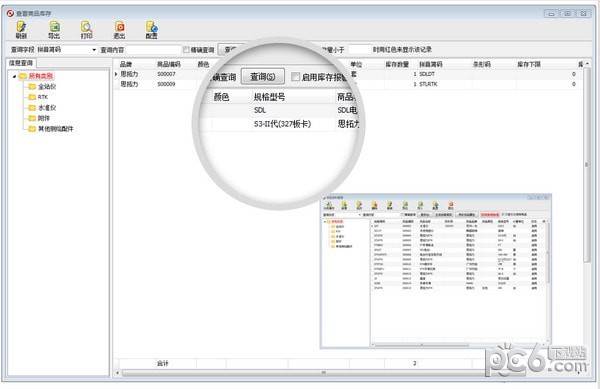Click the red app icon in title bar

pos(10,13)
